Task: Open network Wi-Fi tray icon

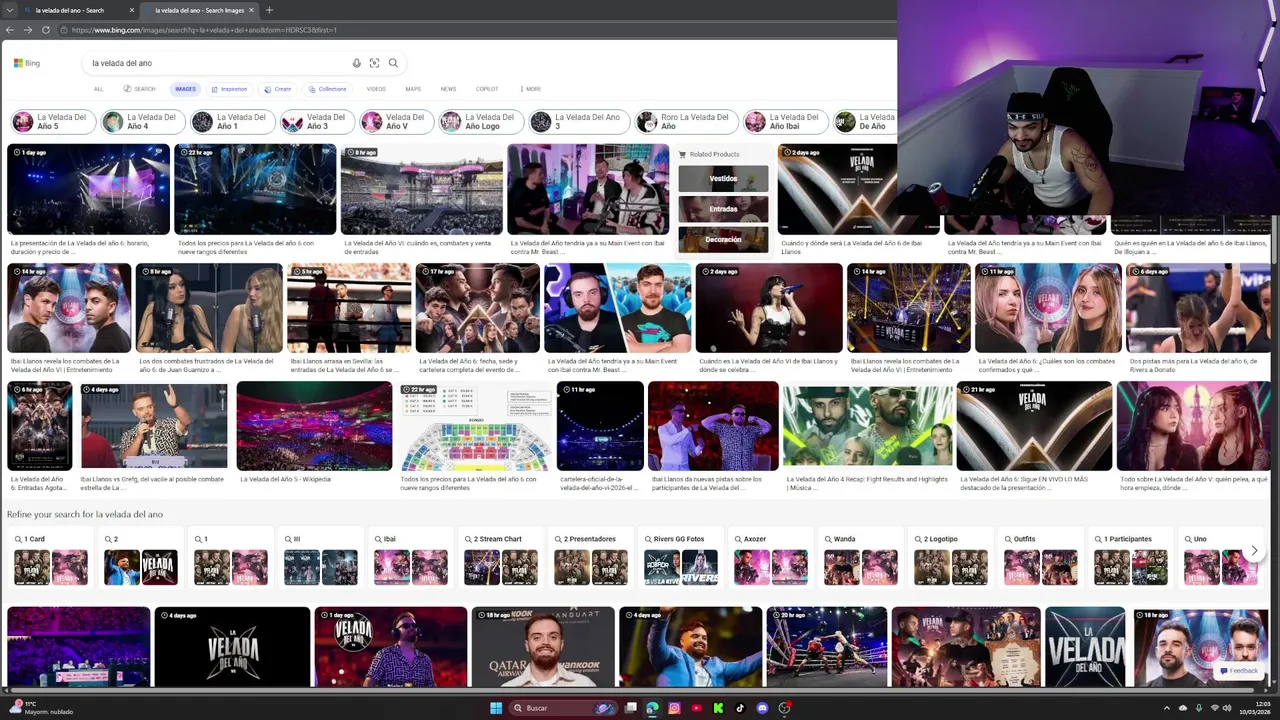Action: click(x=1215, y=708)
